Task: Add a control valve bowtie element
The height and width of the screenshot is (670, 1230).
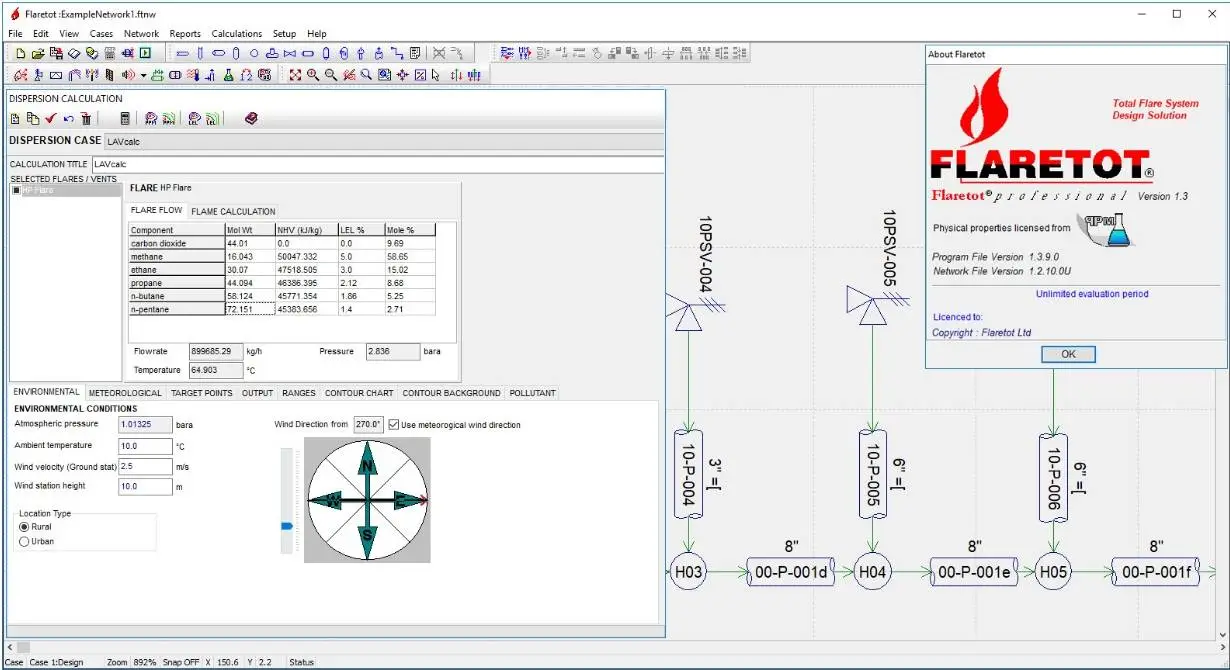Action: (290, 53)
